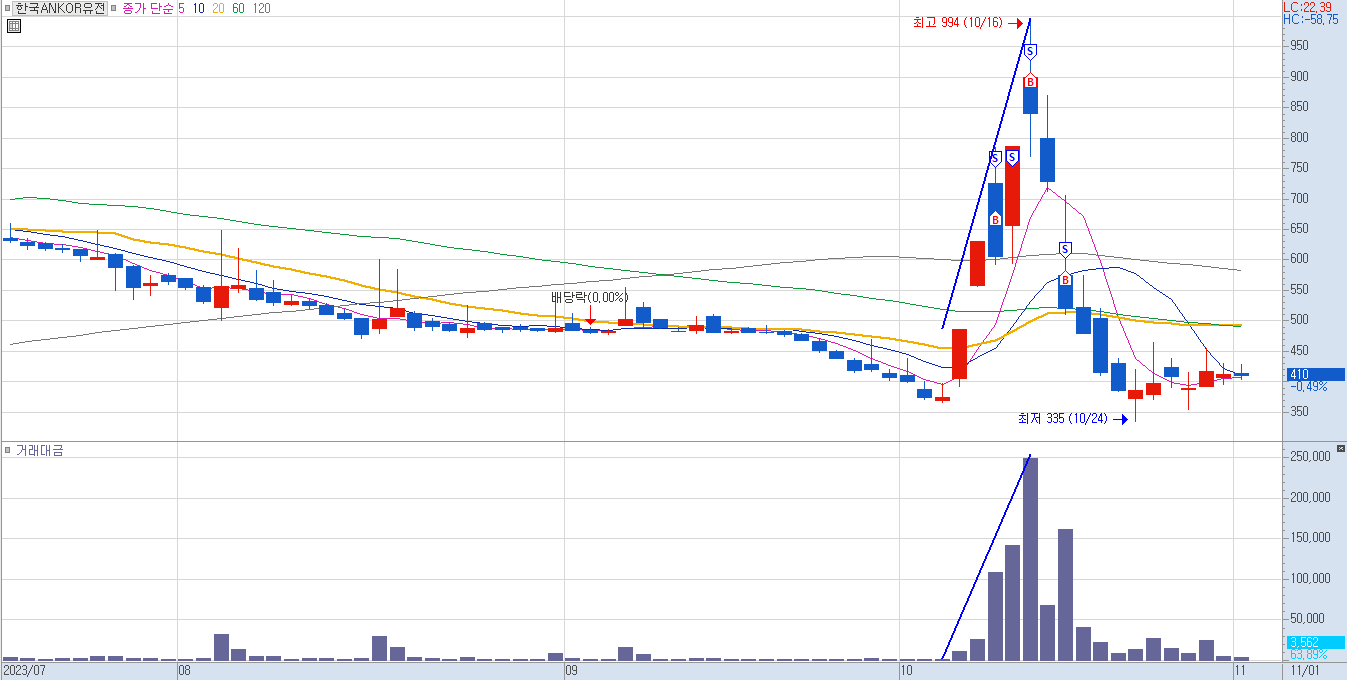Select the B marker near the 650 level
Image resolution: width=1347 pixels, height=680 pixels.
tap(995, 219)
